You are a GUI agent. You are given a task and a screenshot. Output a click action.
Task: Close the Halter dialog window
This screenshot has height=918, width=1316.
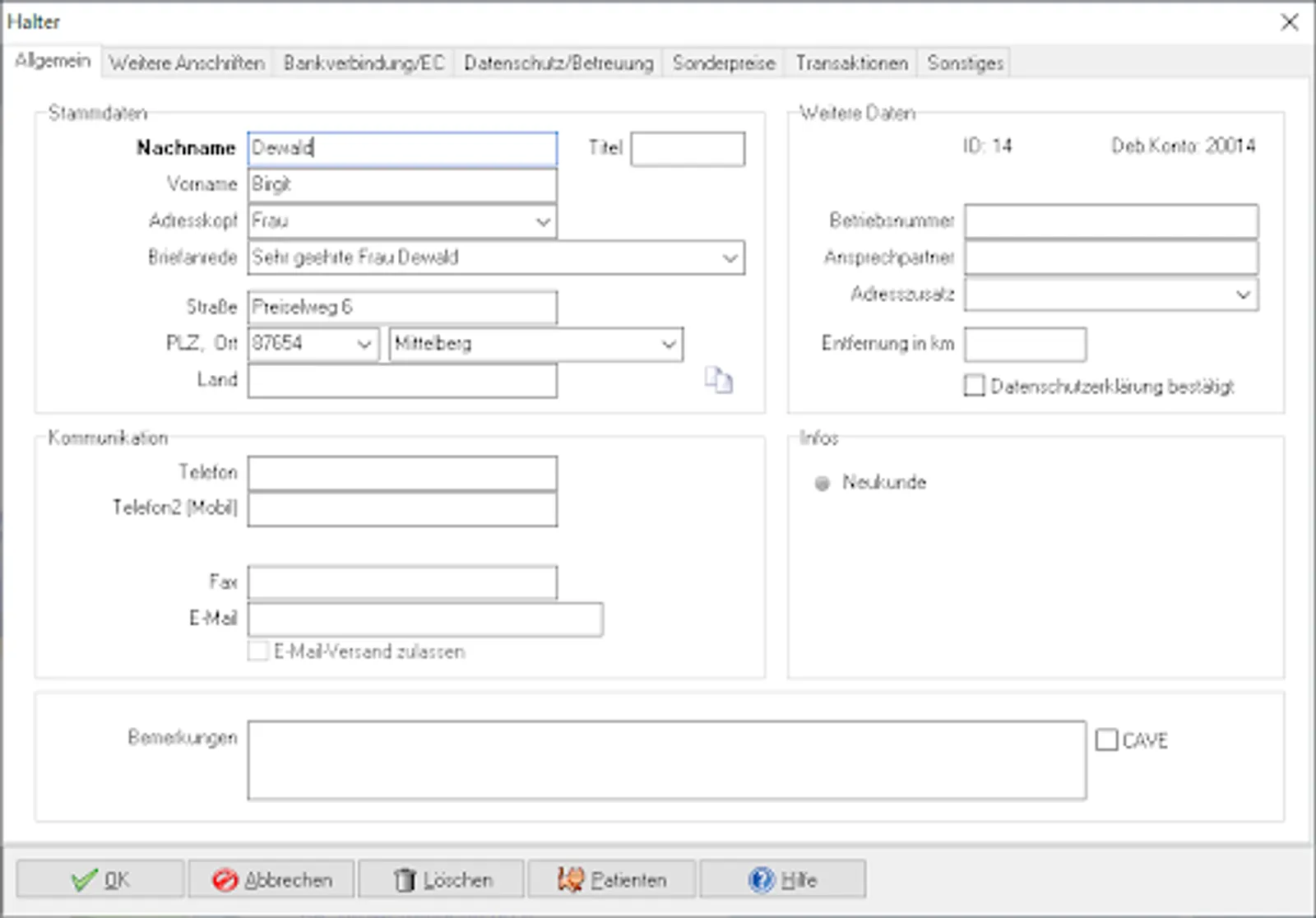pos(1290,22)
